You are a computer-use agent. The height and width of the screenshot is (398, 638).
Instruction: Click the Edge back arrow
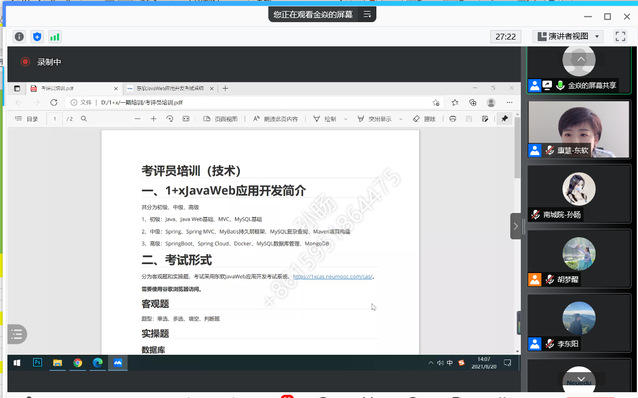19,103
